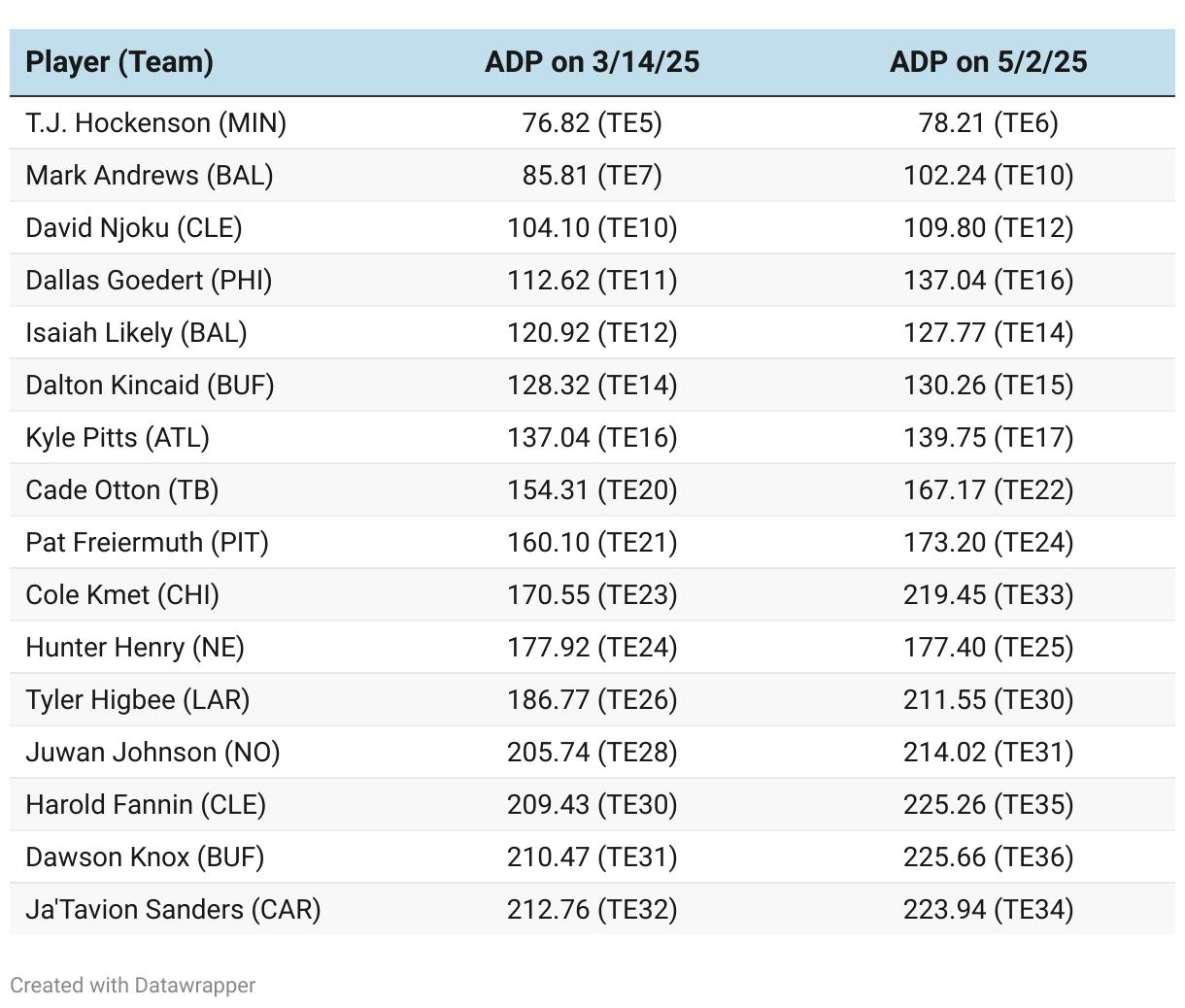This screenshot has height=1008, width=1185.
Task: Click Ja'Tavion Sanders (CAR) player name
Action: [x=173, y=910]
